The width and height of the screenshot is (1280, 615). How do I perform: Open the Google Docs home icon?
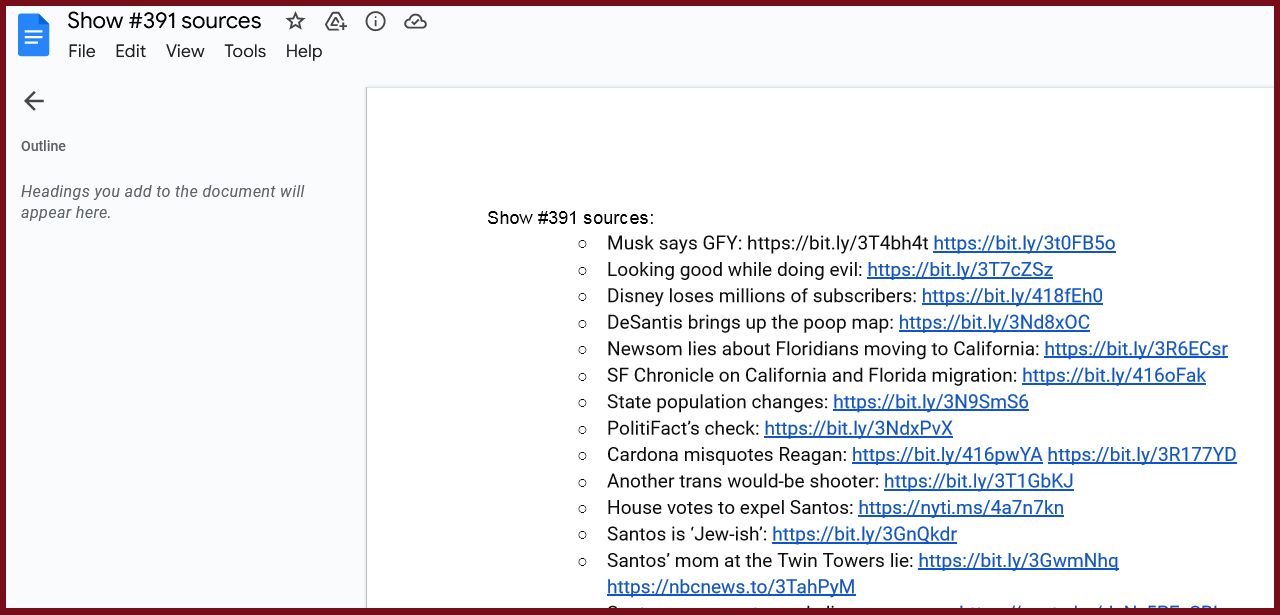pyautogui.click(x=34, y=36)
